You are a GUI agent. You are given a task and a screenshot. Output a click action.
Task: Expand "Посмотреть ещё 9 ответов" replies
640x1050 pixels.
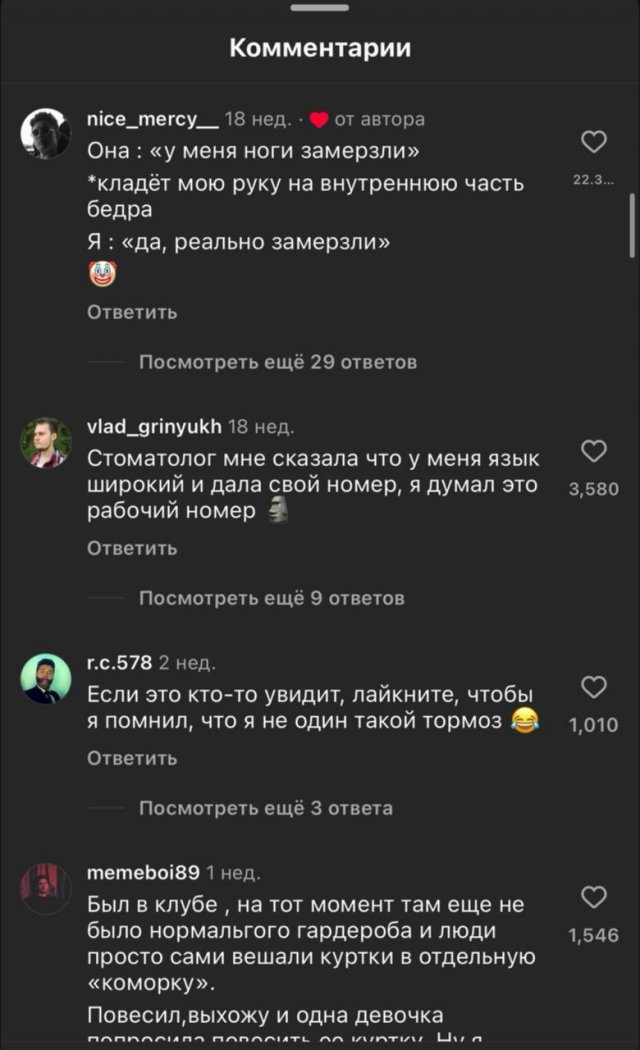click(271, 598)
